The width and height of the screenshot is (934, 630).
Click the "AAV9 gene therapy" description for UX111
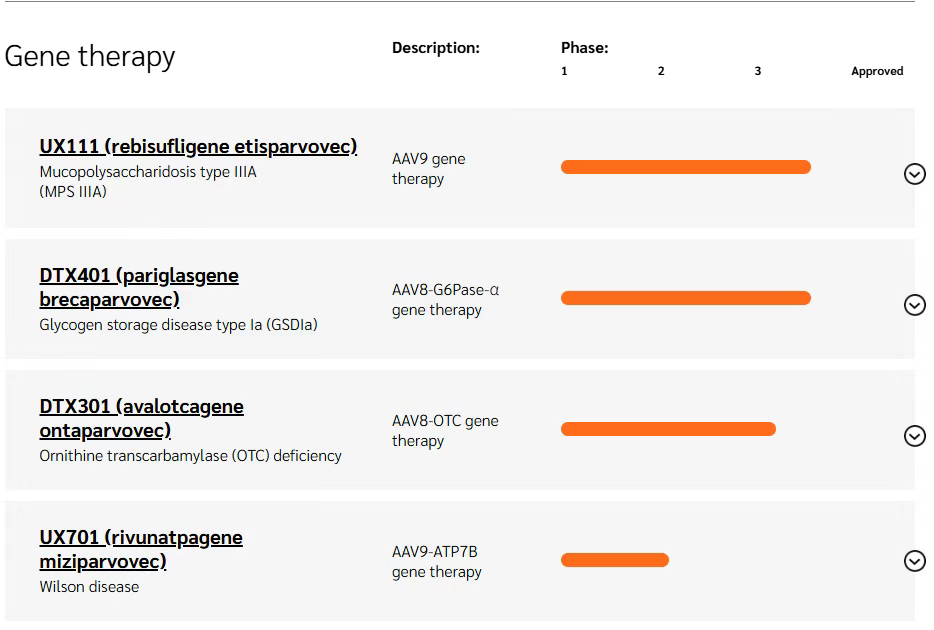[428, 169]
